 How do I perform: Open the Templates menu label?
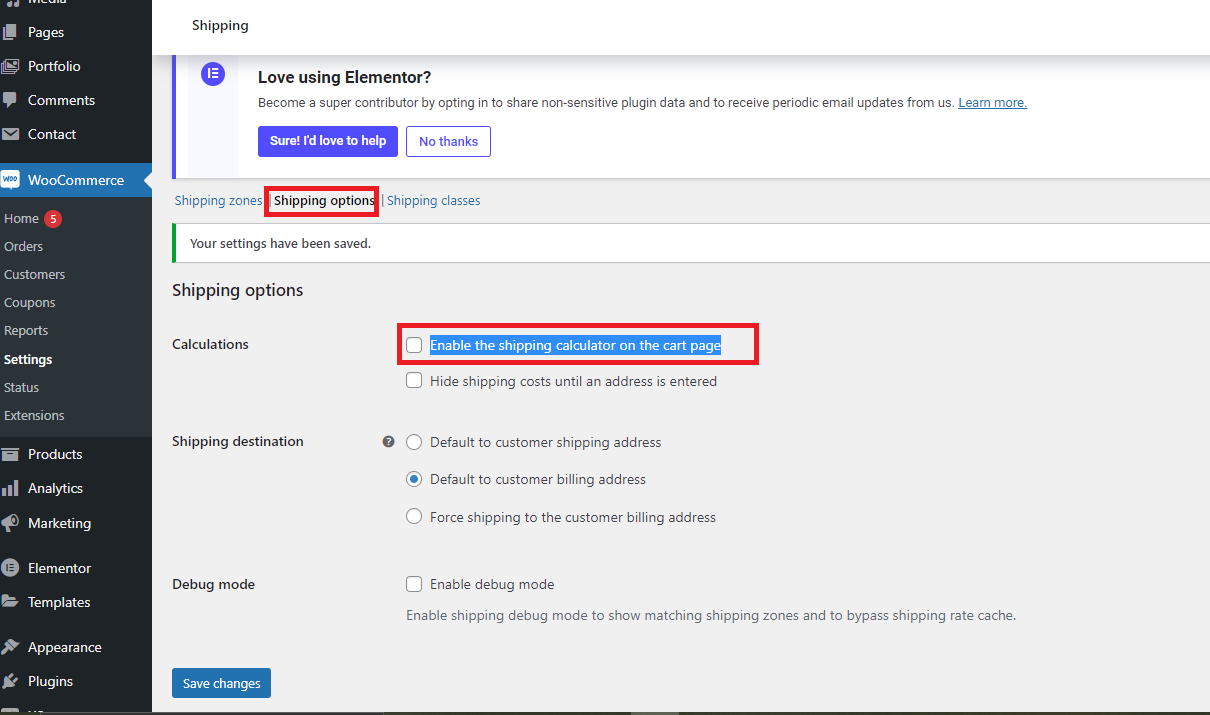[59, 602]
